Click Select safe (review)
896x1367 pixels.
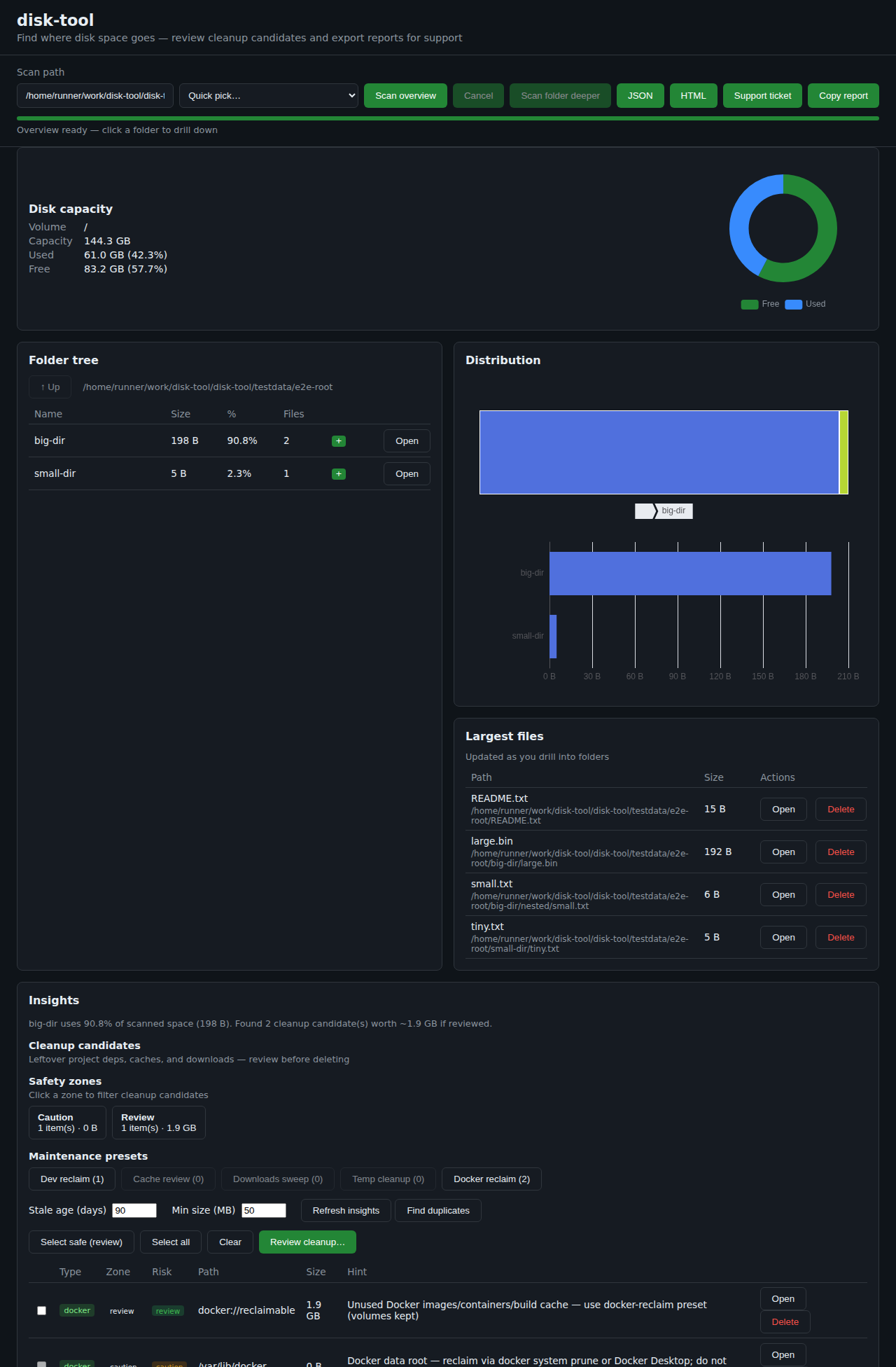coord(81,1242)
